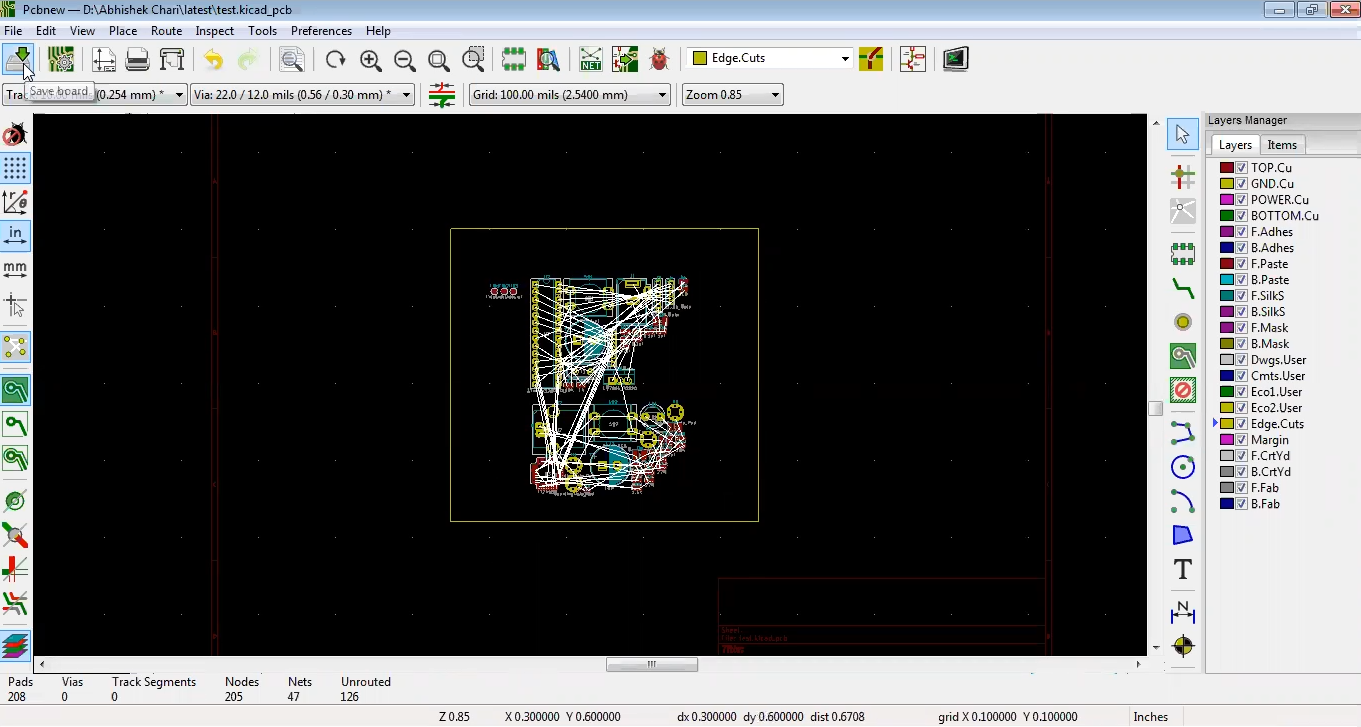Uncheck GND.Cu layer visibility
1361x727 pixels.
click(x=1242, y=184)
